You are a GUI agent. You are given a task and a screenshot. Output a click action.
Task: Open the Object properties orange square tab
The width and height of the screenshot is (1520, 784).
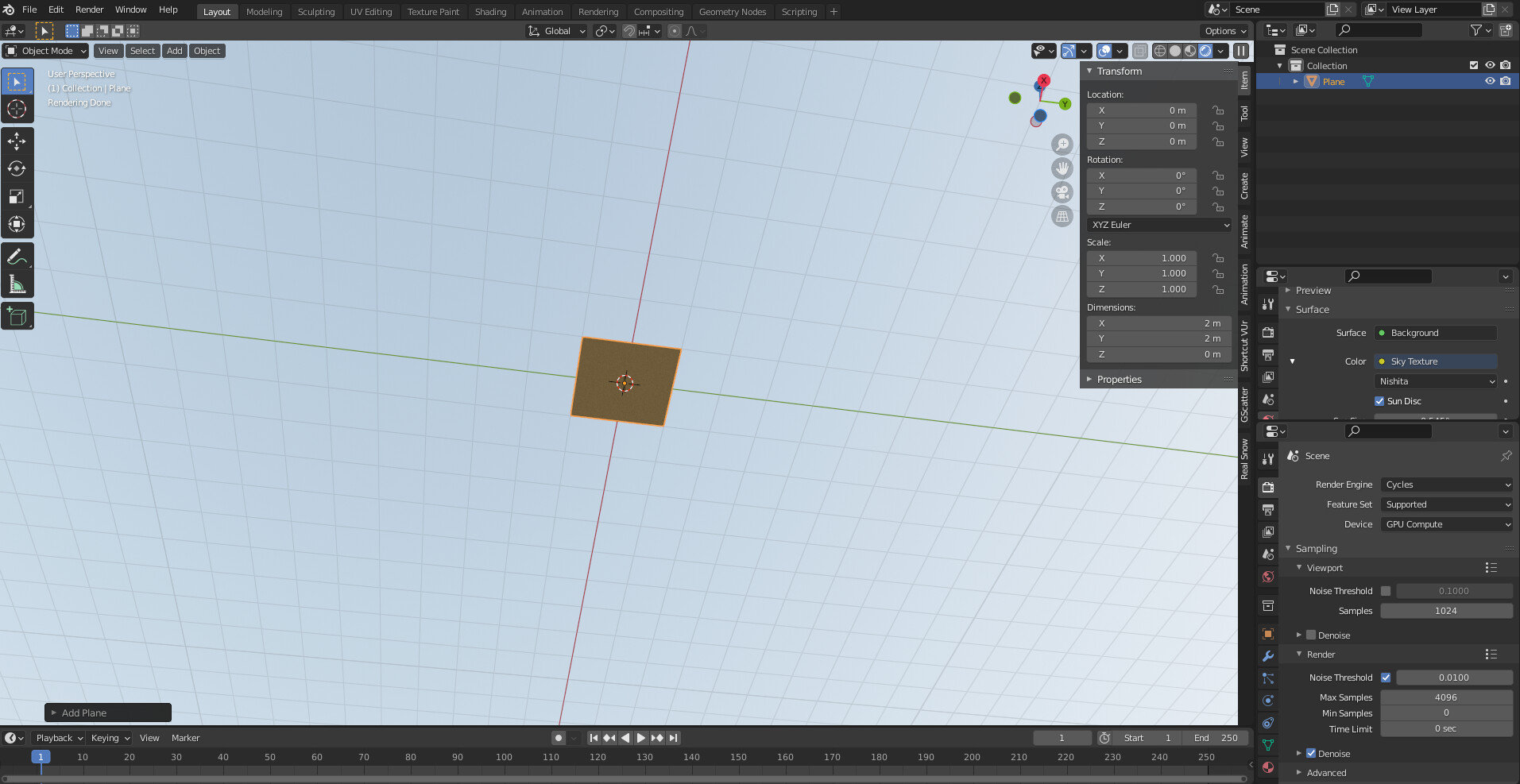(1268, 634)
